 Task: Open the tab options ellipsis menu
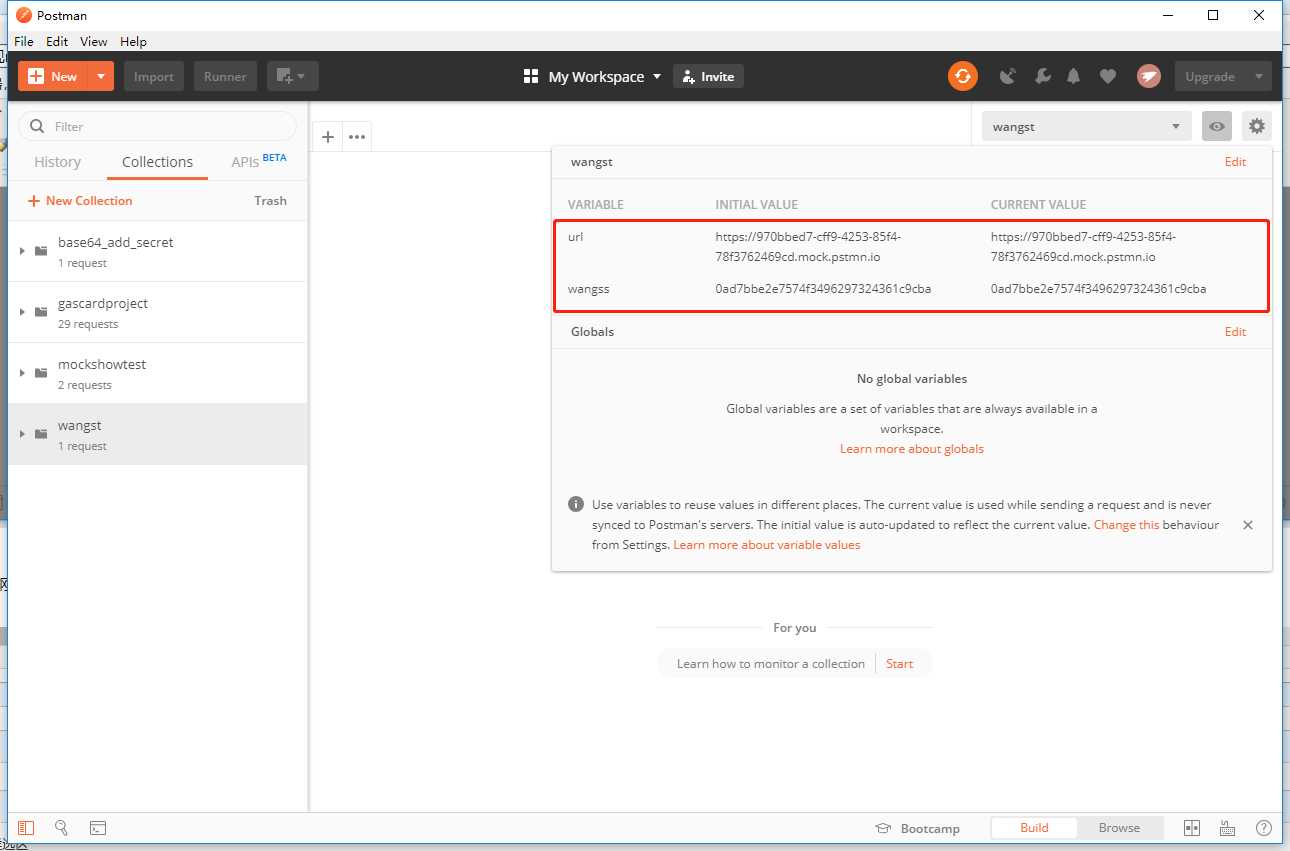[x=357, y=137]
